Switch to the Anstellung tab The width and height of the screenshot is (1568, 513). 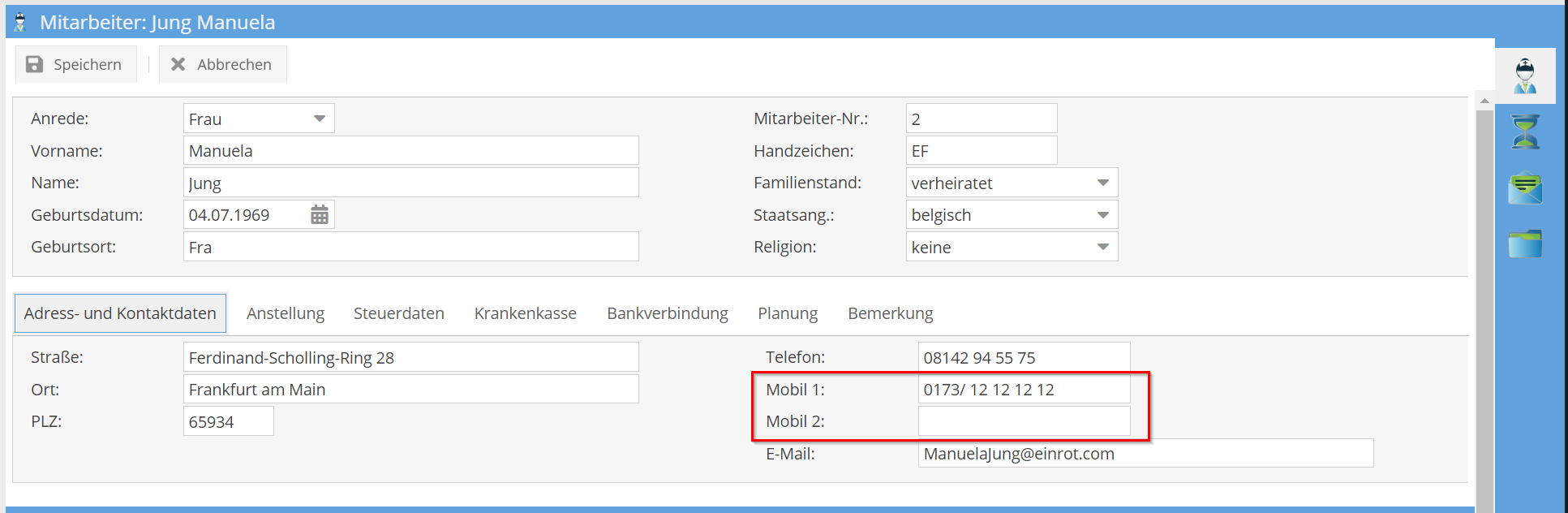pyautogui.click(x=286, y=313)
